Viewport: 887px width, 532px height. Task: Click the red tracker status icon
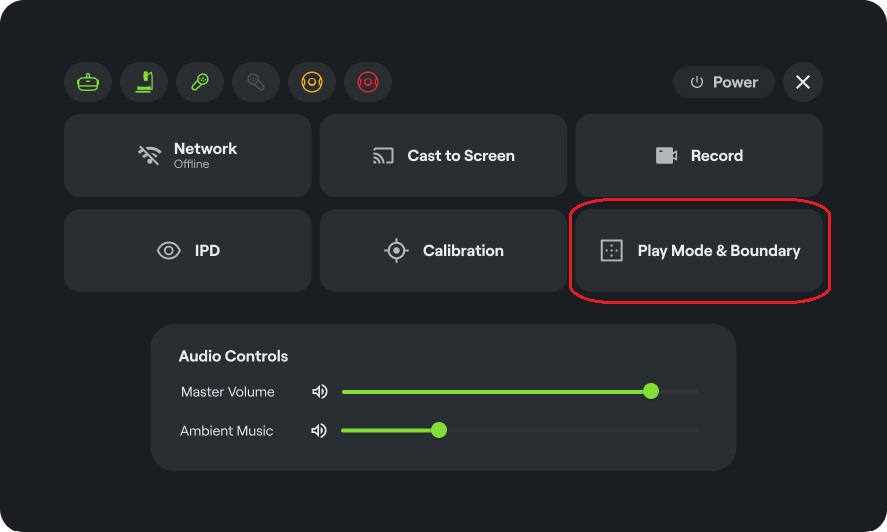368,82
